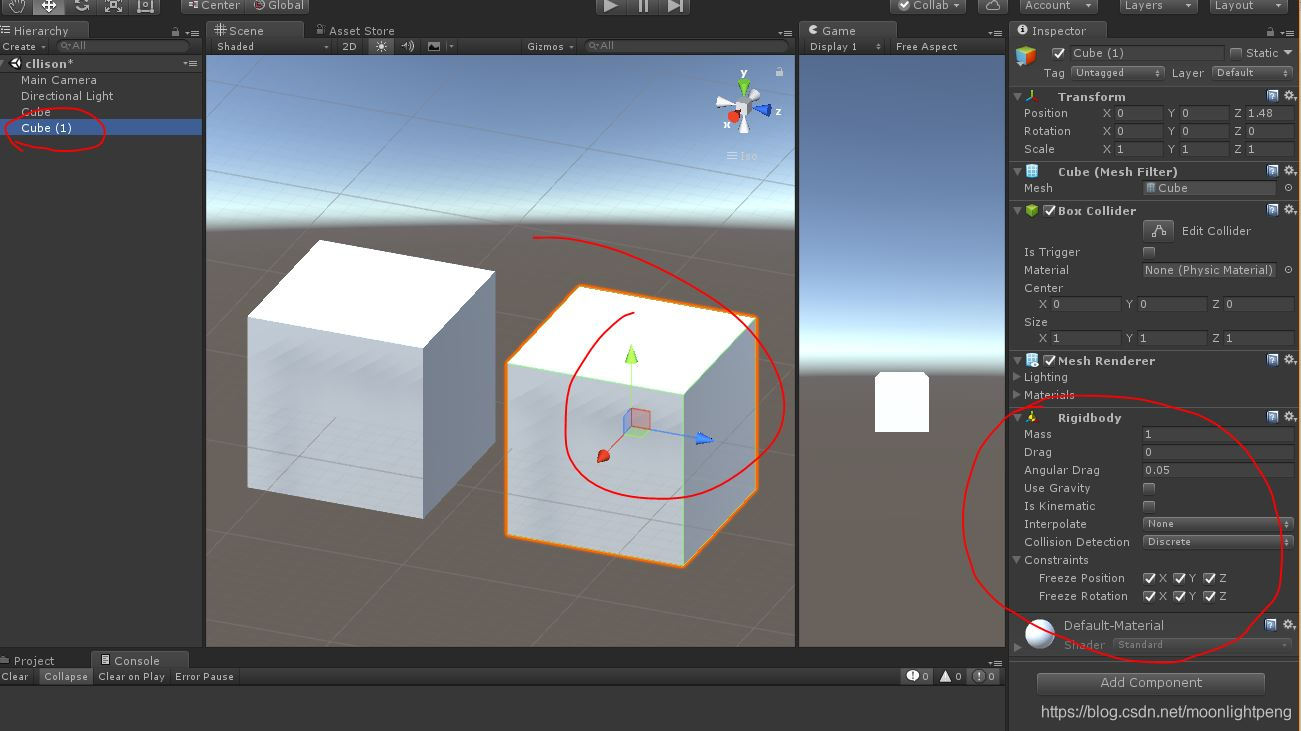Open the Inspector panel options menu
This screenshot has height=731, width=1301.
pyautogui.click(x=1289, y=32)
